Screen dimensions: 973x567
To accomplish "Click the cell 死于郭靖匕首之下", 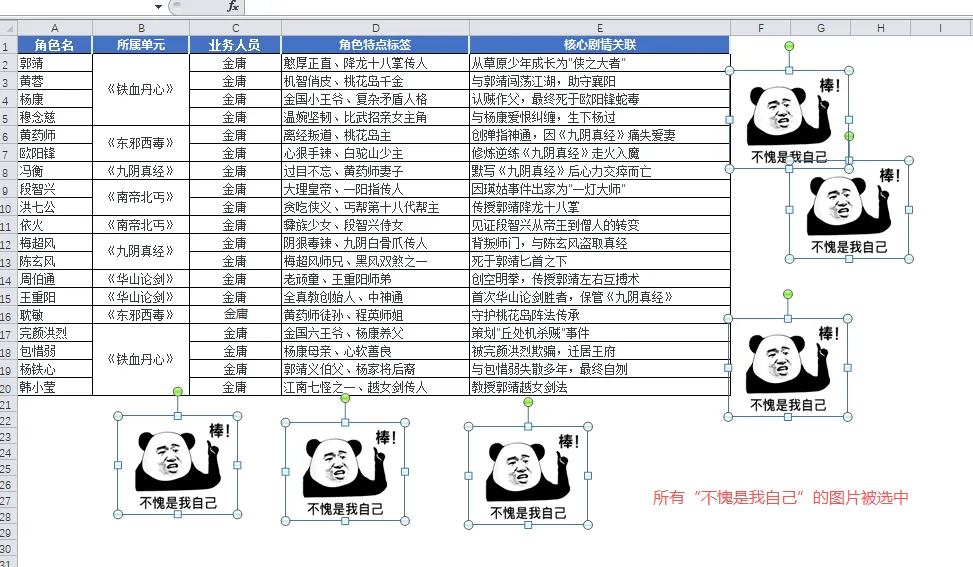I will point(599,261).
